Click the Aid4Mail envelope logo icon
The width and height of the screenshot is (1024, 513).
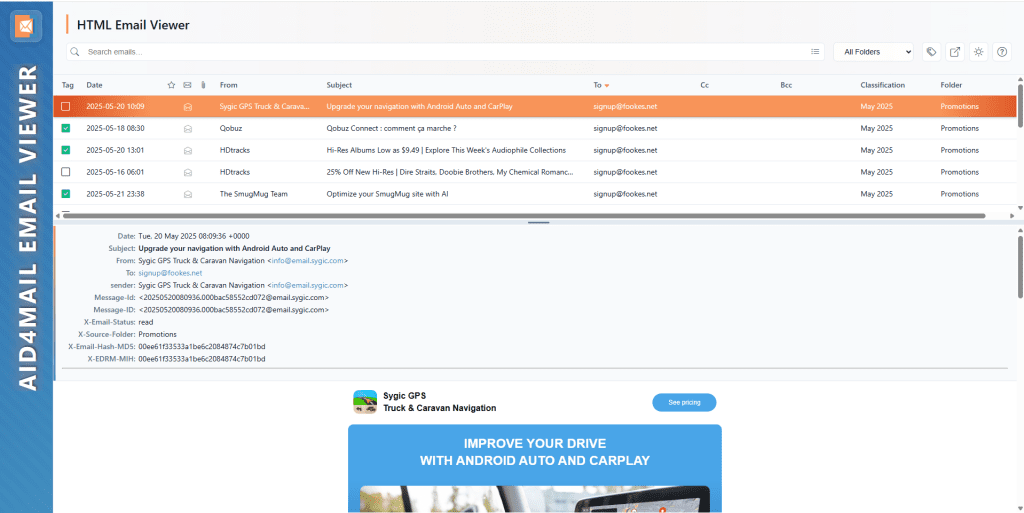tap(26, 26)
